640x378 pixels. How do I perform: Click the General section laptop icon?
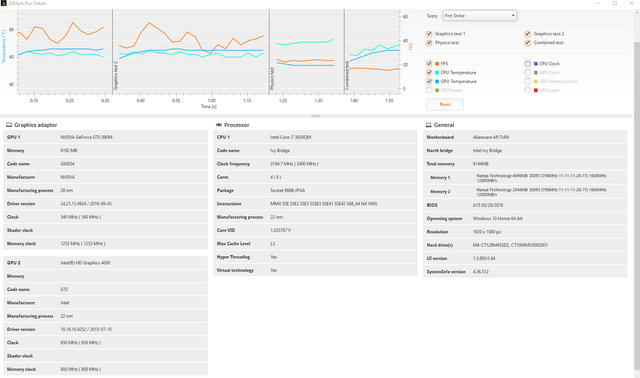click(429, 125)
